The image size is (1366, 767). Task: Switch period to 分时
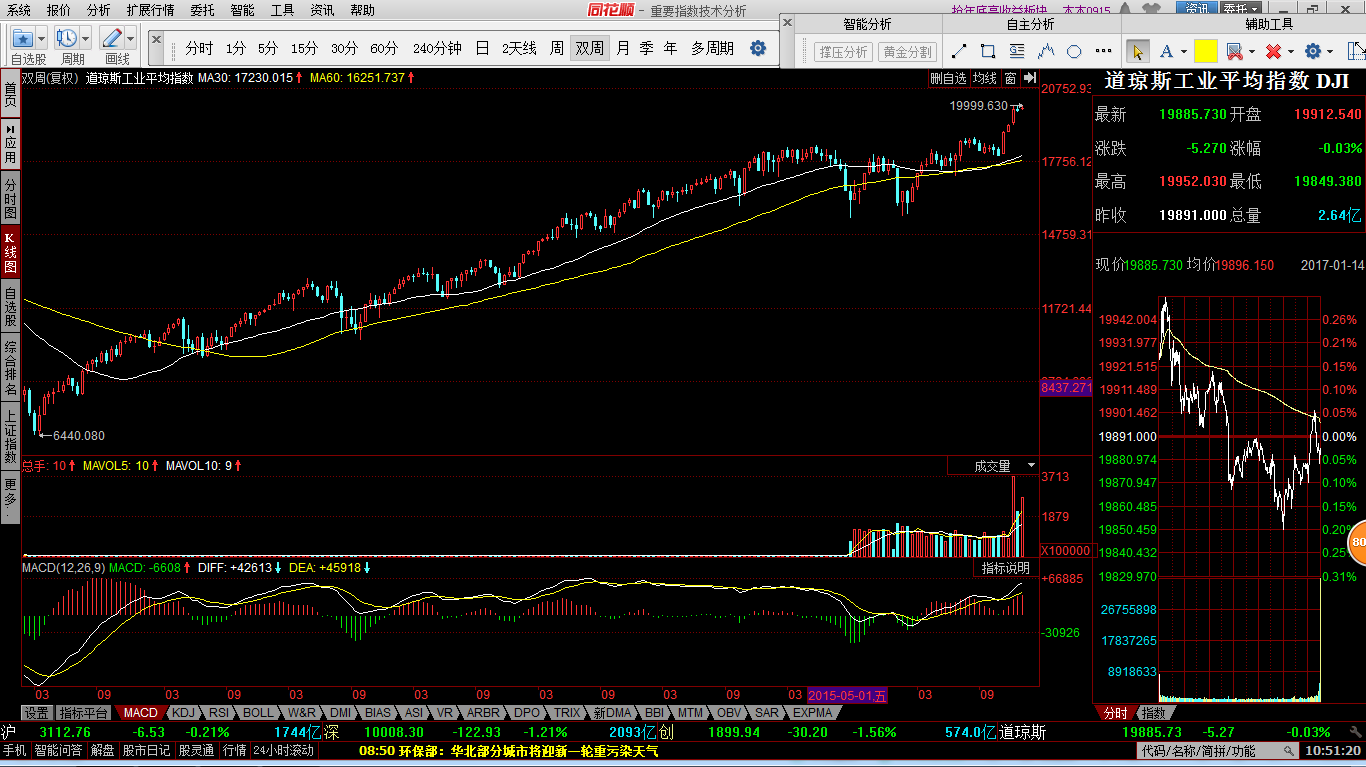point(199,48)
